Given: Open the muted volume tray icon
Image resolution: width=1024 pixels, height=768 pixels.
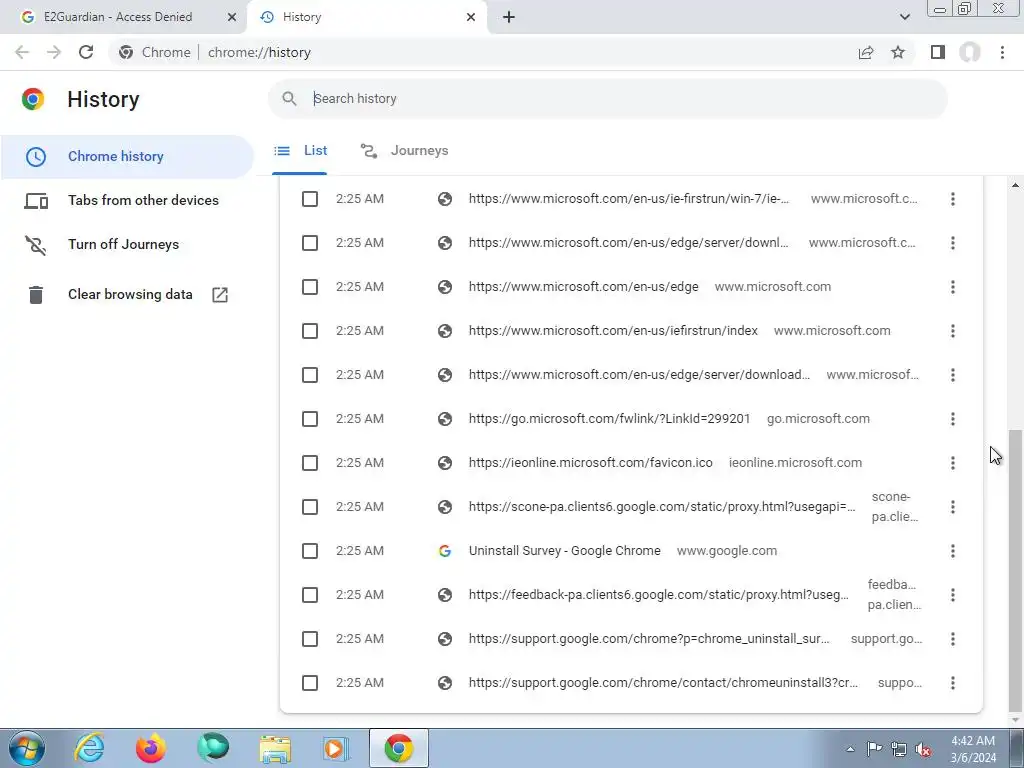Looking at the screenshot, I should point(923,750).
